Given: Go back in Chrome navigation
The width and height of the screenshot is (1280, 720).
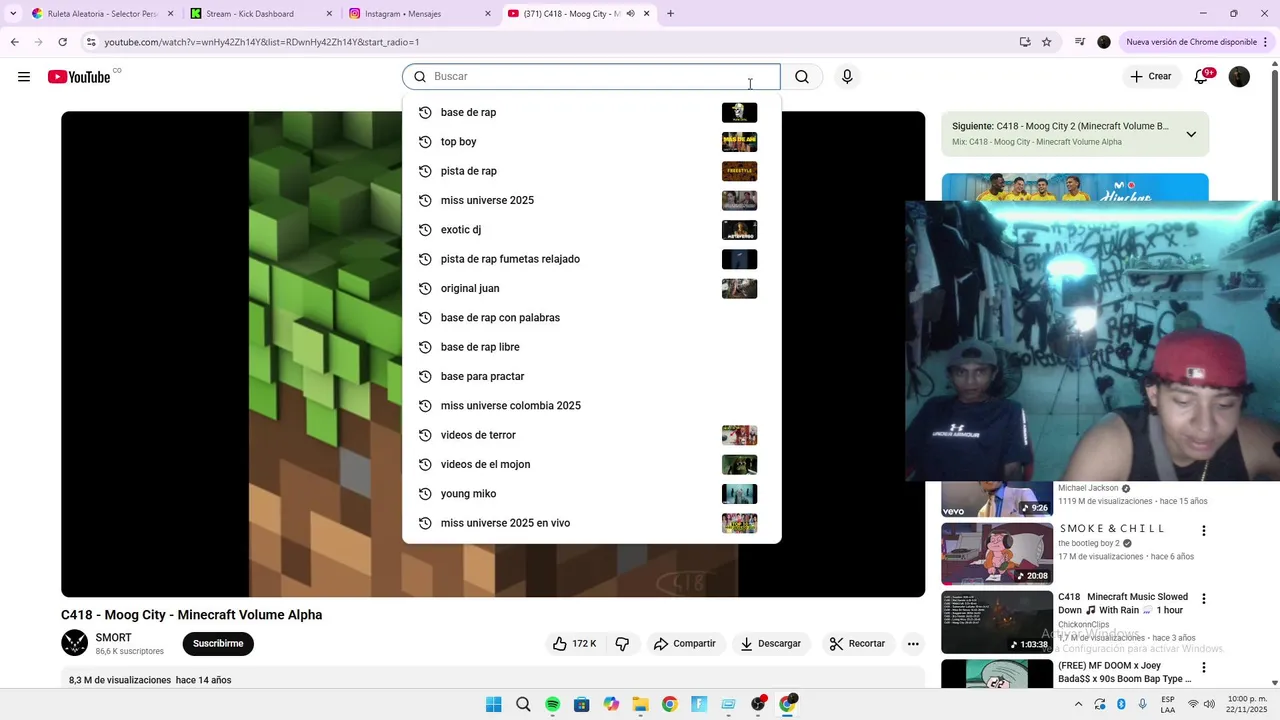Looking at the screenshot, I should tap(14, 42).
